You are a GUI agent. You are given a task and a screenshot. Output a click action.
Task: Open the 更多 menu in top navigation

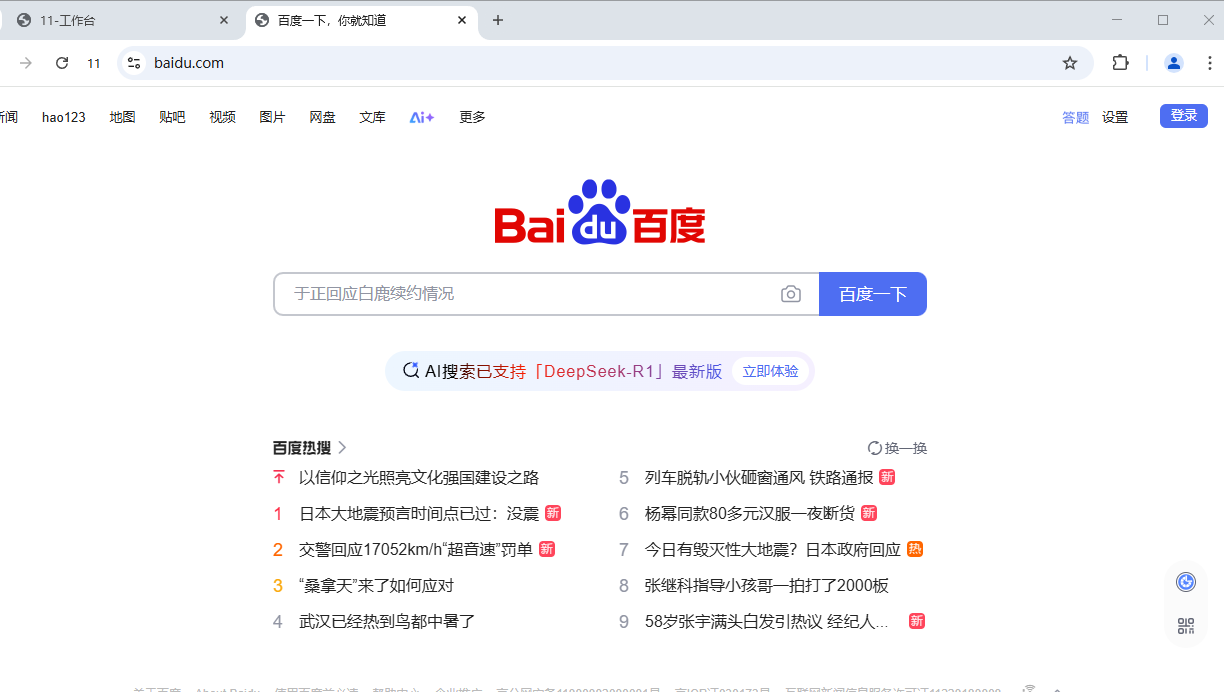(472, 117)
